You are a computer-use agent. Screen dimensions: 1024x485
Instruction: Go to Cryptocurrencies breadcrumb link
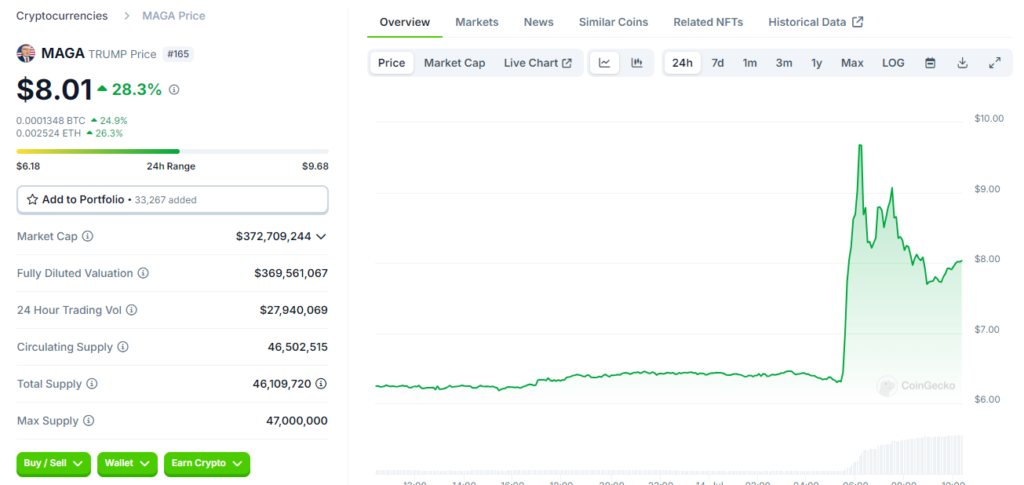pyautogui.click(x=62, y=16)
